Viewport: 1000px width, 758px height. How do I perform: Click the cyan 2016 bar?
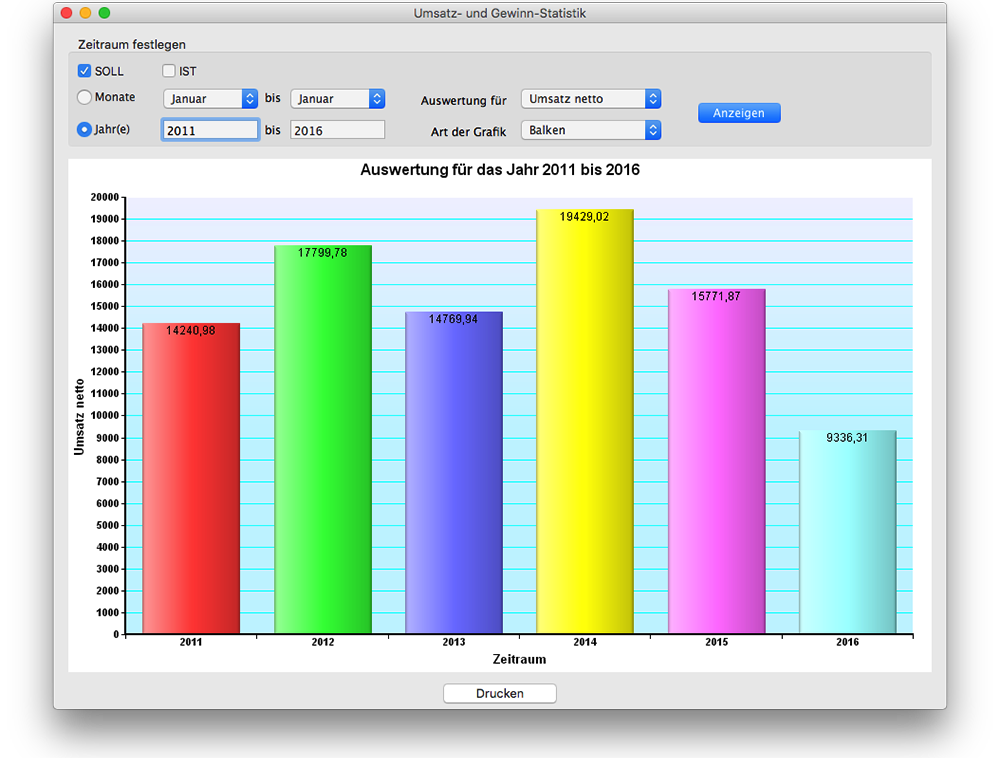tap(848, 532)
